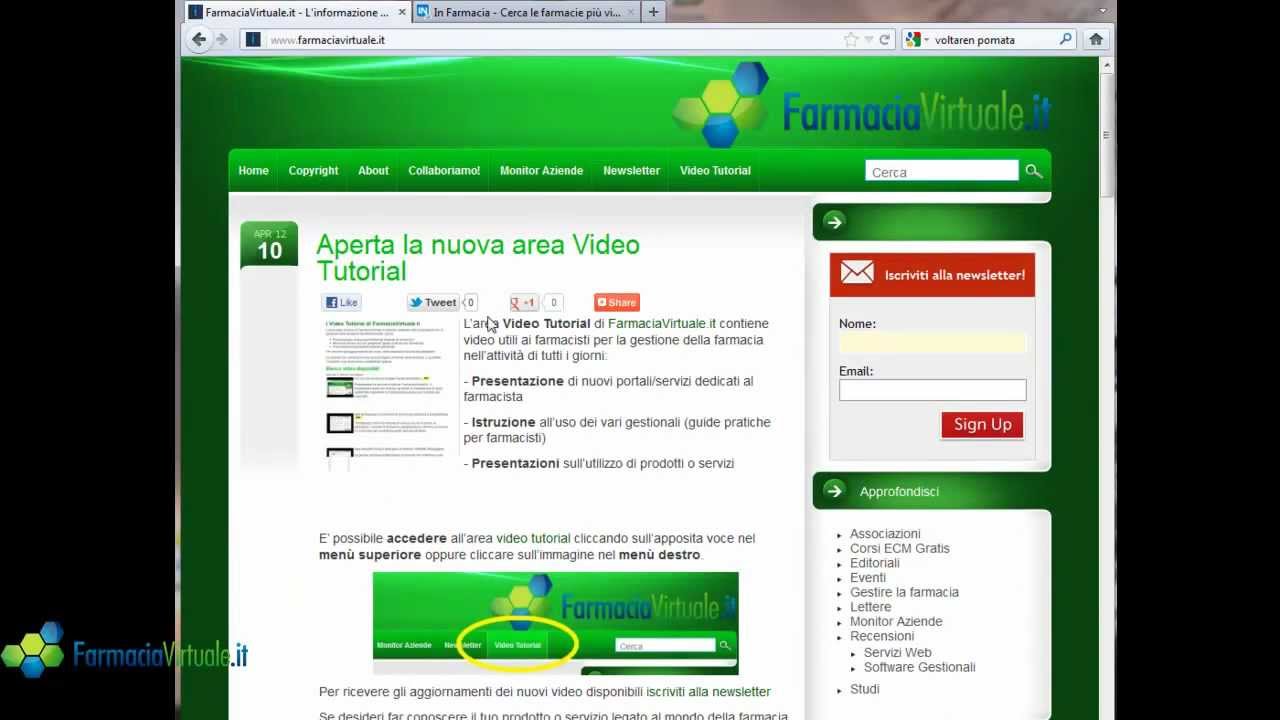Click the site Cerca search field
Image resolution: width=1280 pixels, height=720 pixels.
click(941, 171)
